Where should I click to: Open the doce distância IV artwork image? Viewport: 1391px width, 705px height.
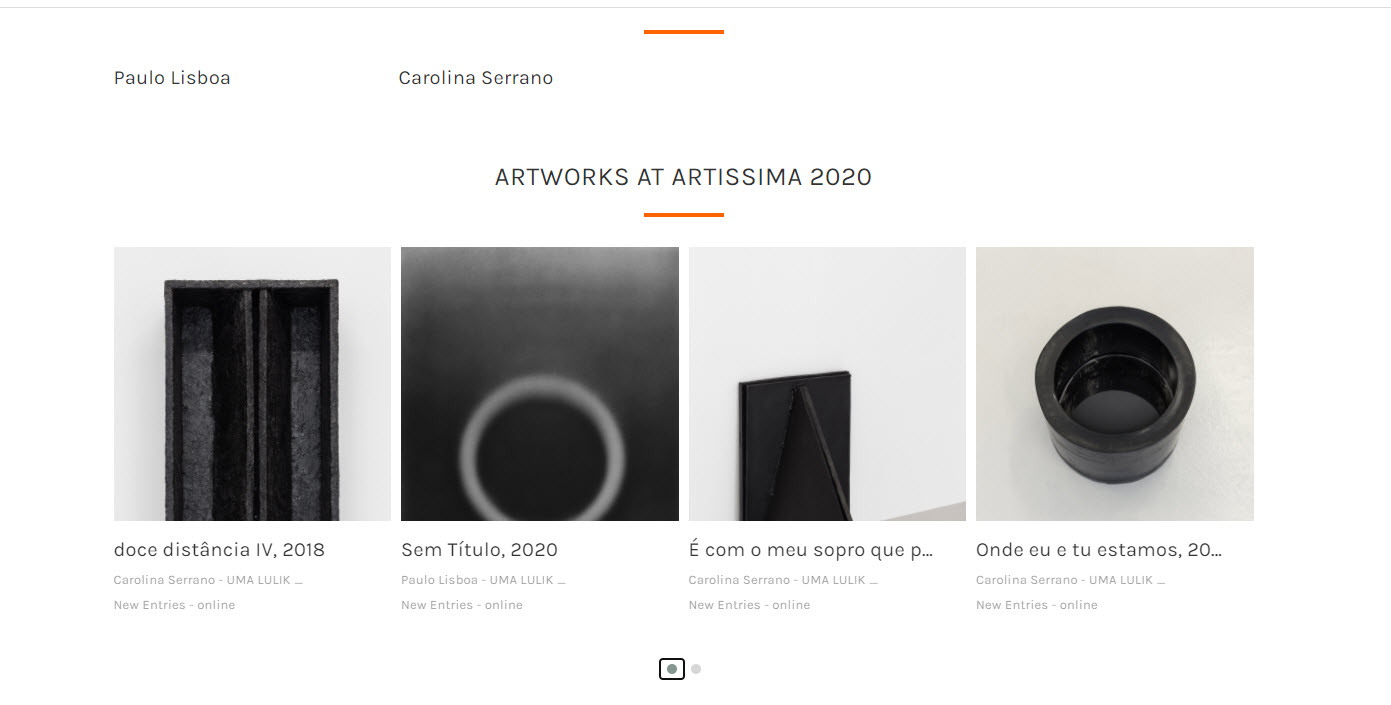pos(252,384)
